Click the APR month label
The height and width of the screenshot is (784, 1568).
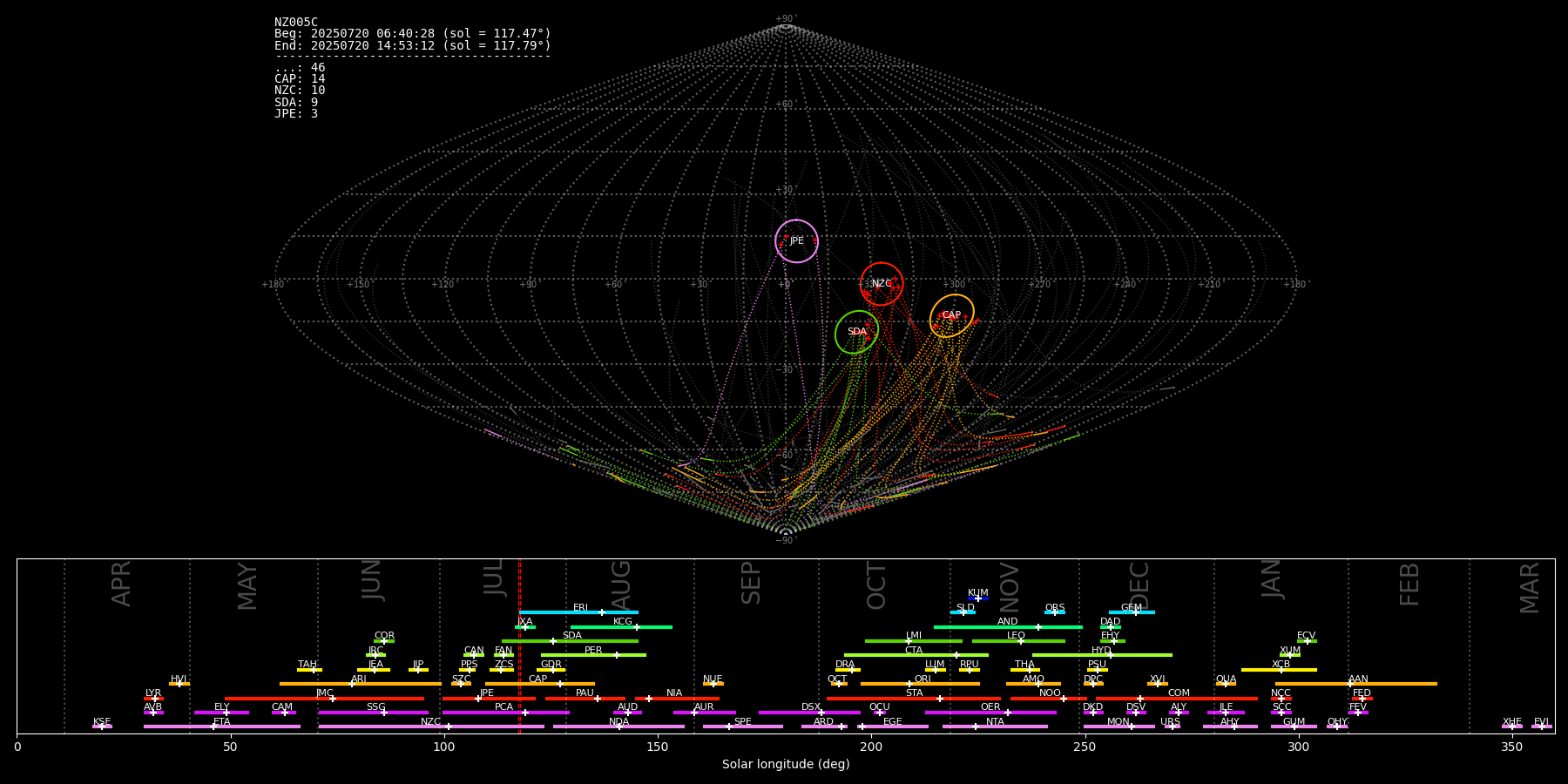(121, 584)
